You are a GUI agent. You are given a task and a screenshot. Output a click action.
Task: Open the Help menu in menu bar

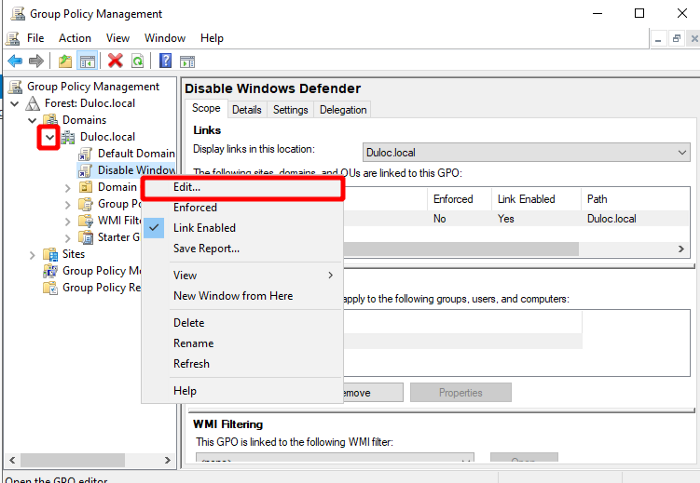(x=212, y=38)
